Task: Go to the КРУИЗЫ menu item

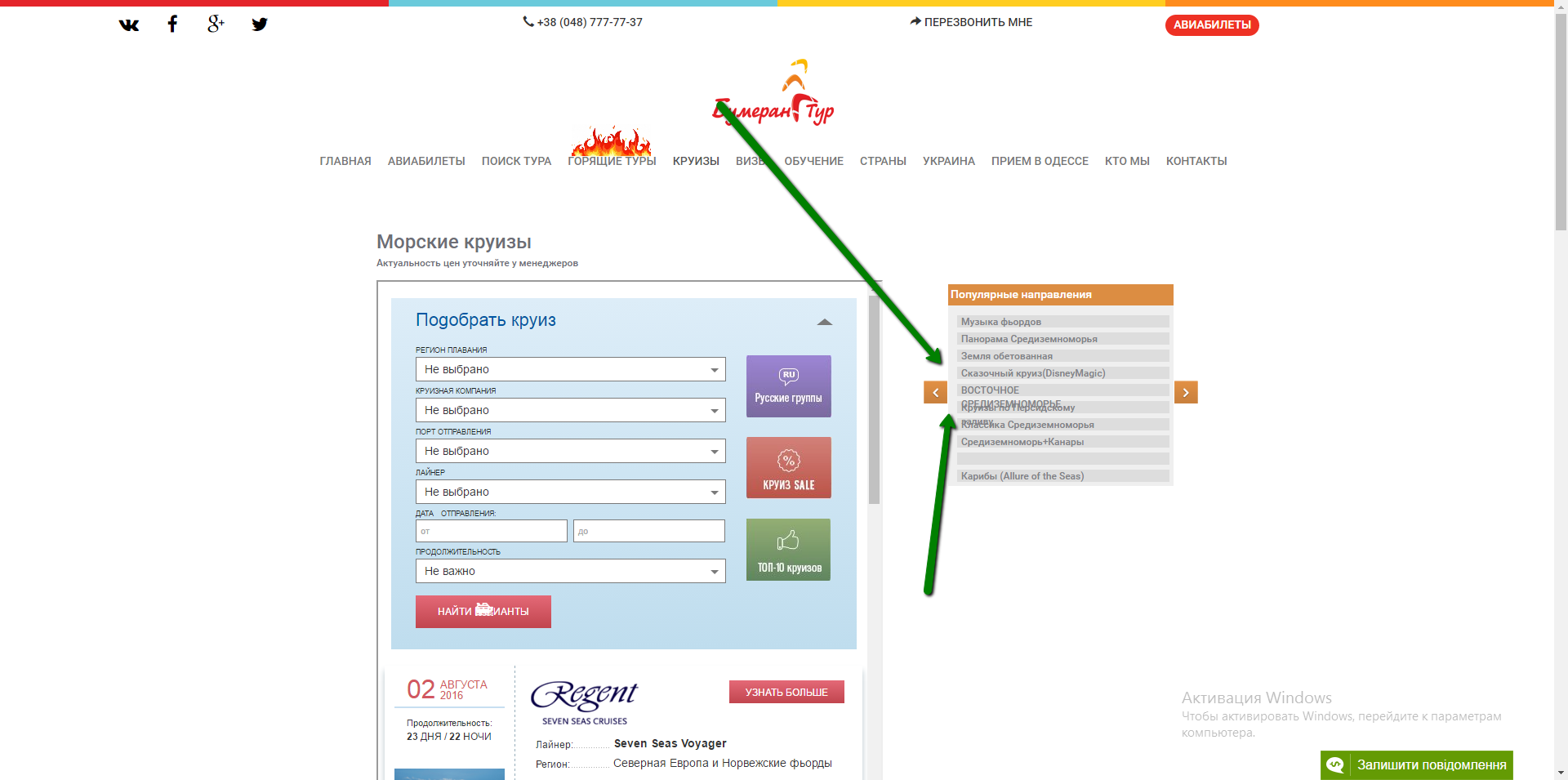Action: (696, 161)
